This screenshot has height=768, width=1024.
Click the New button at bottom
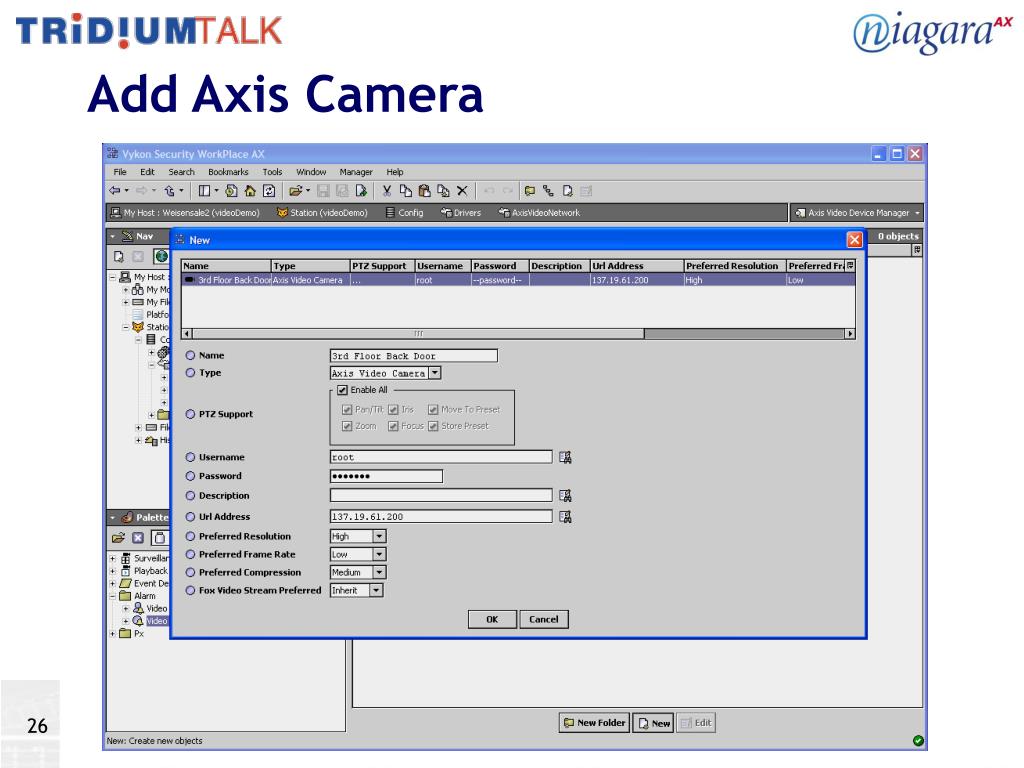click(x=654, y=723)
